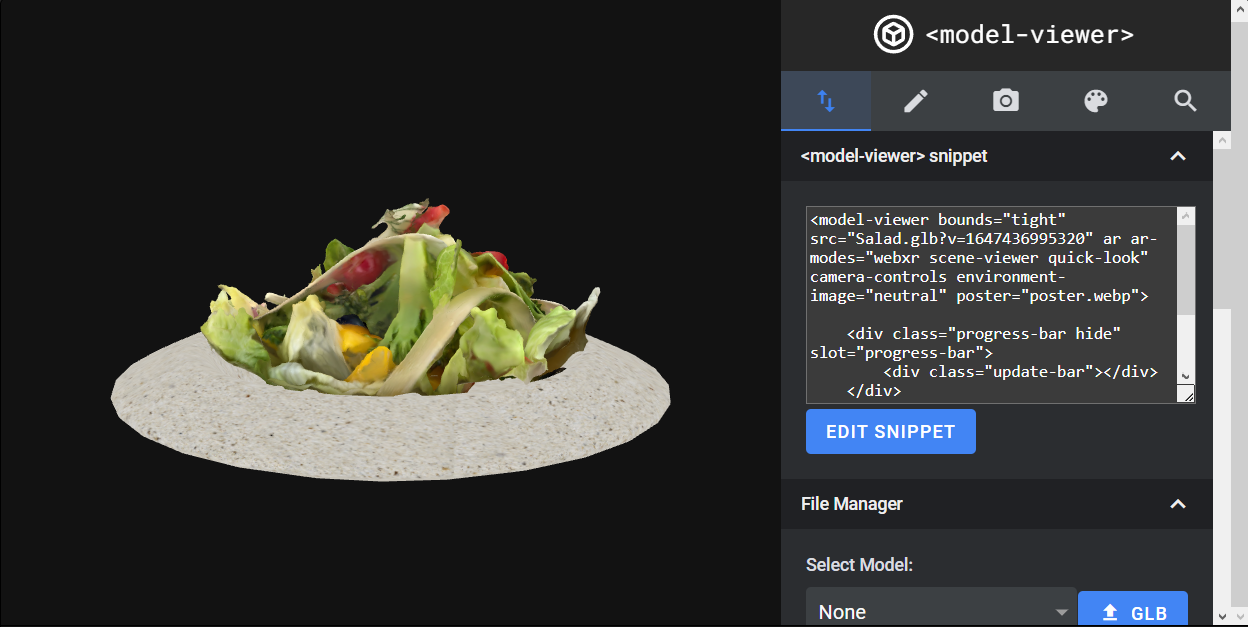Open the Select Model dropdown showing None

point(940,611)
